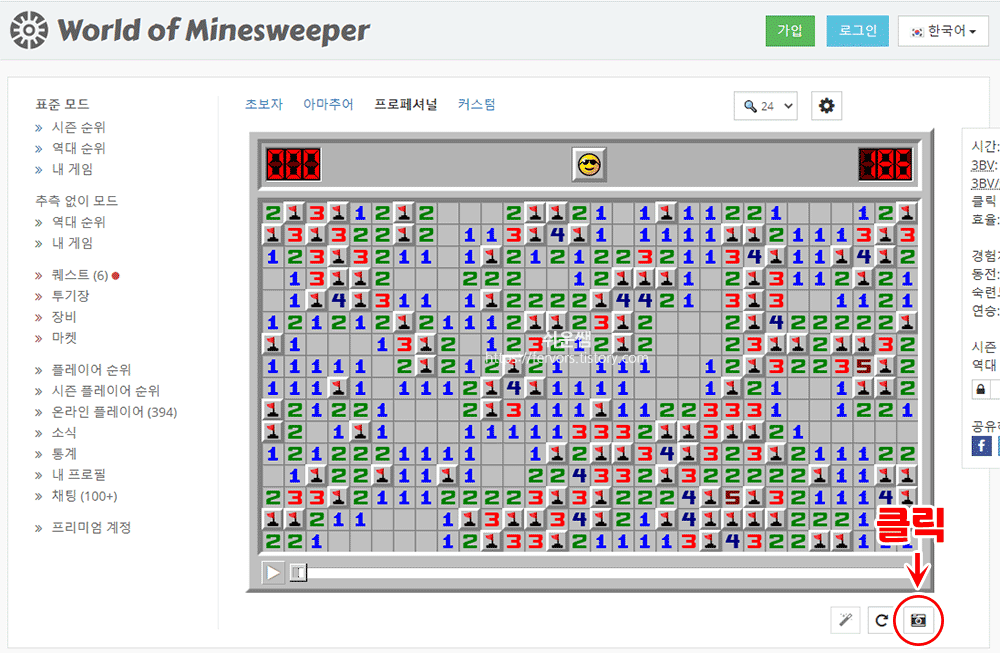1000x653 pixels.
Task: Open 시즌 순위 under 표준 모드
Action: (78, 127)
